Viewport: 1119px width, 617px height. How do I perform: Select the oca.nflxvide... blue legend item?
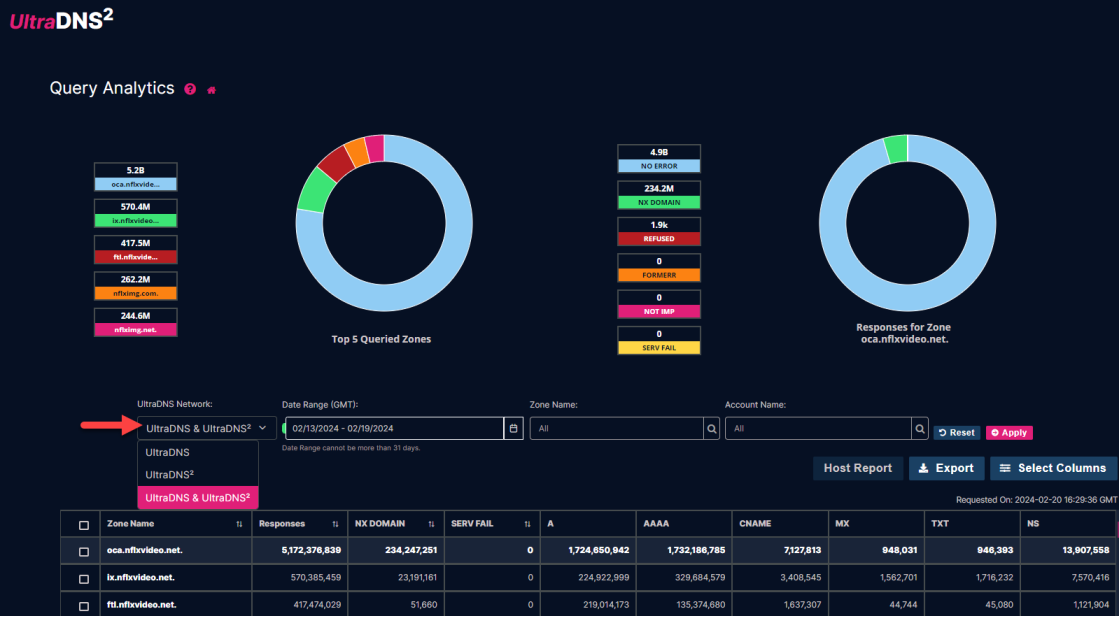coord(136,177)
